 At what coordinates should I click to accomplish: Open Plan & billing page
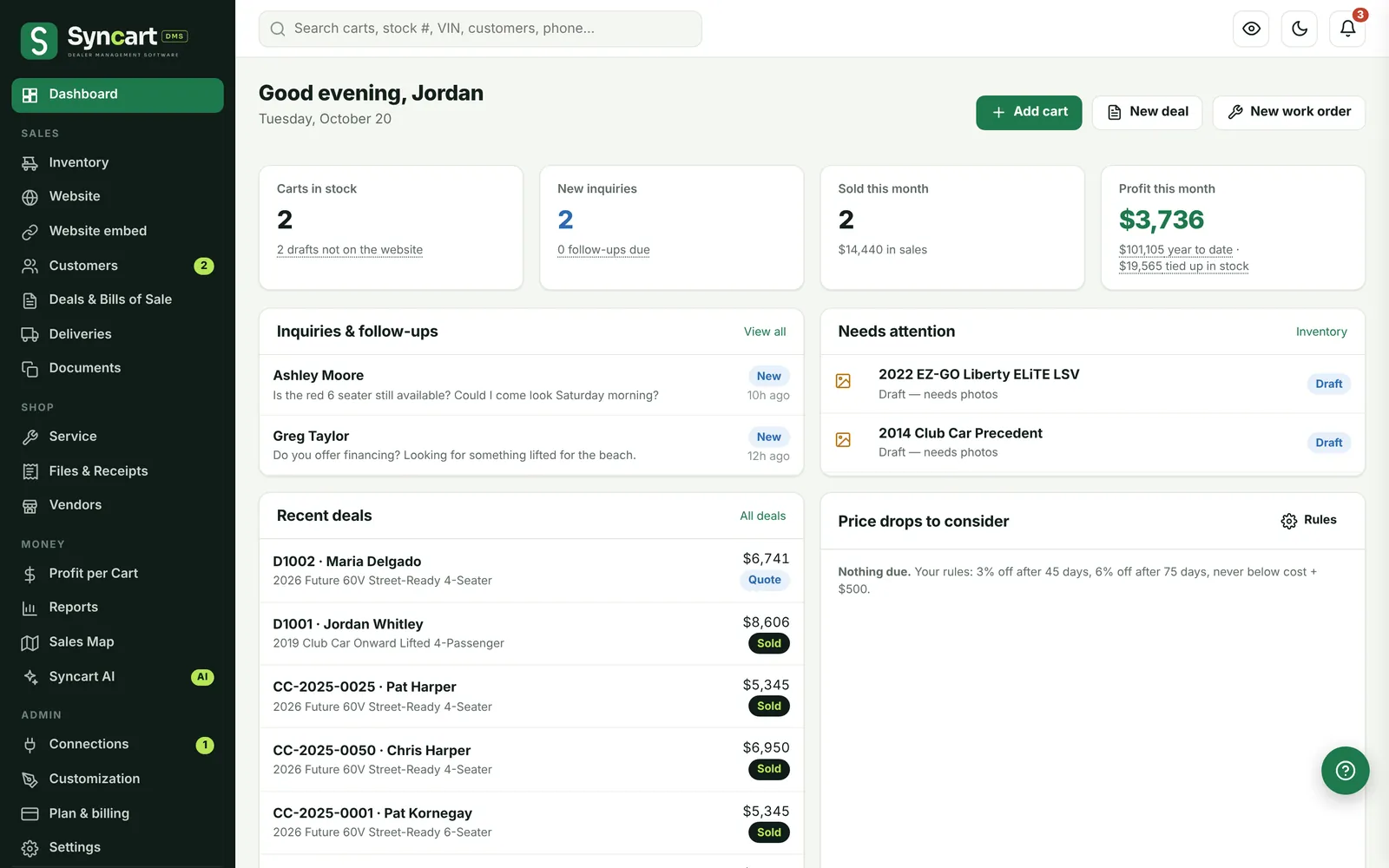(x=117, y=813)
